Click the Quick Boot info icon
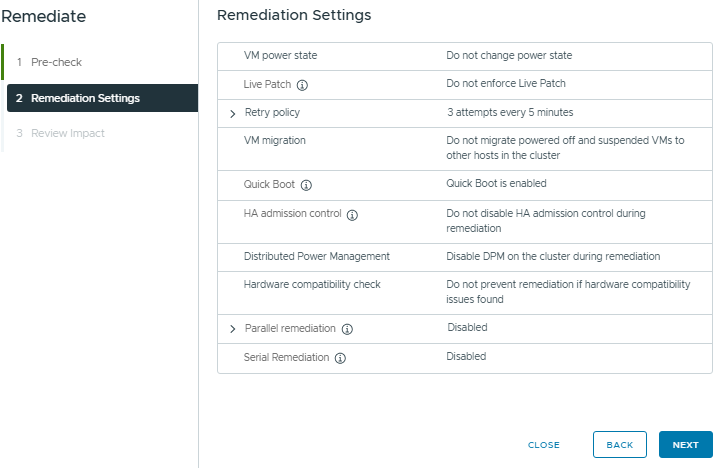The height and width of the screenshot is (468, 724). point(306,185)
